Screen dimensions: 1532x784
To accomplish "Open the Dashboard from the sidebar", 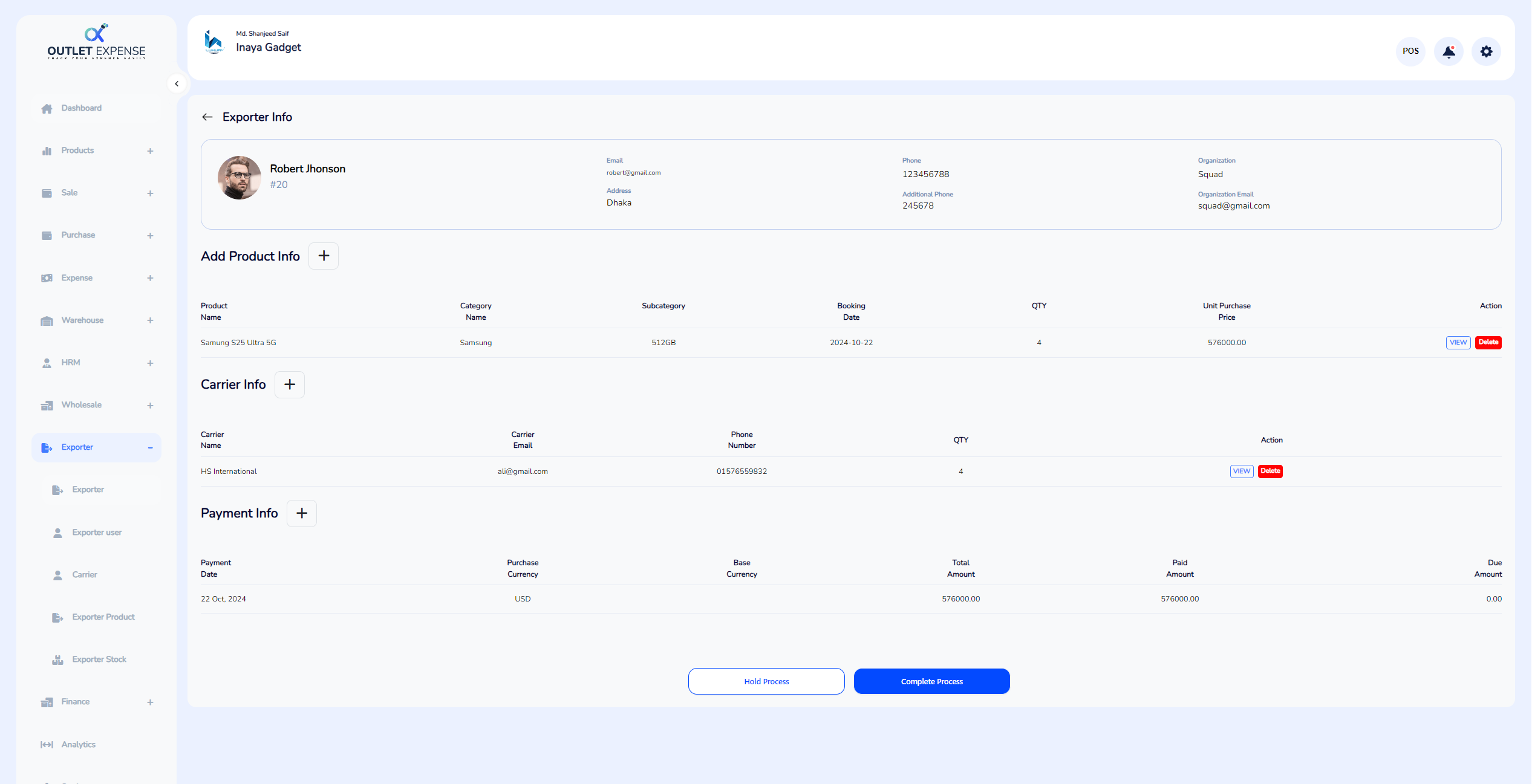I will pos(97,108).
